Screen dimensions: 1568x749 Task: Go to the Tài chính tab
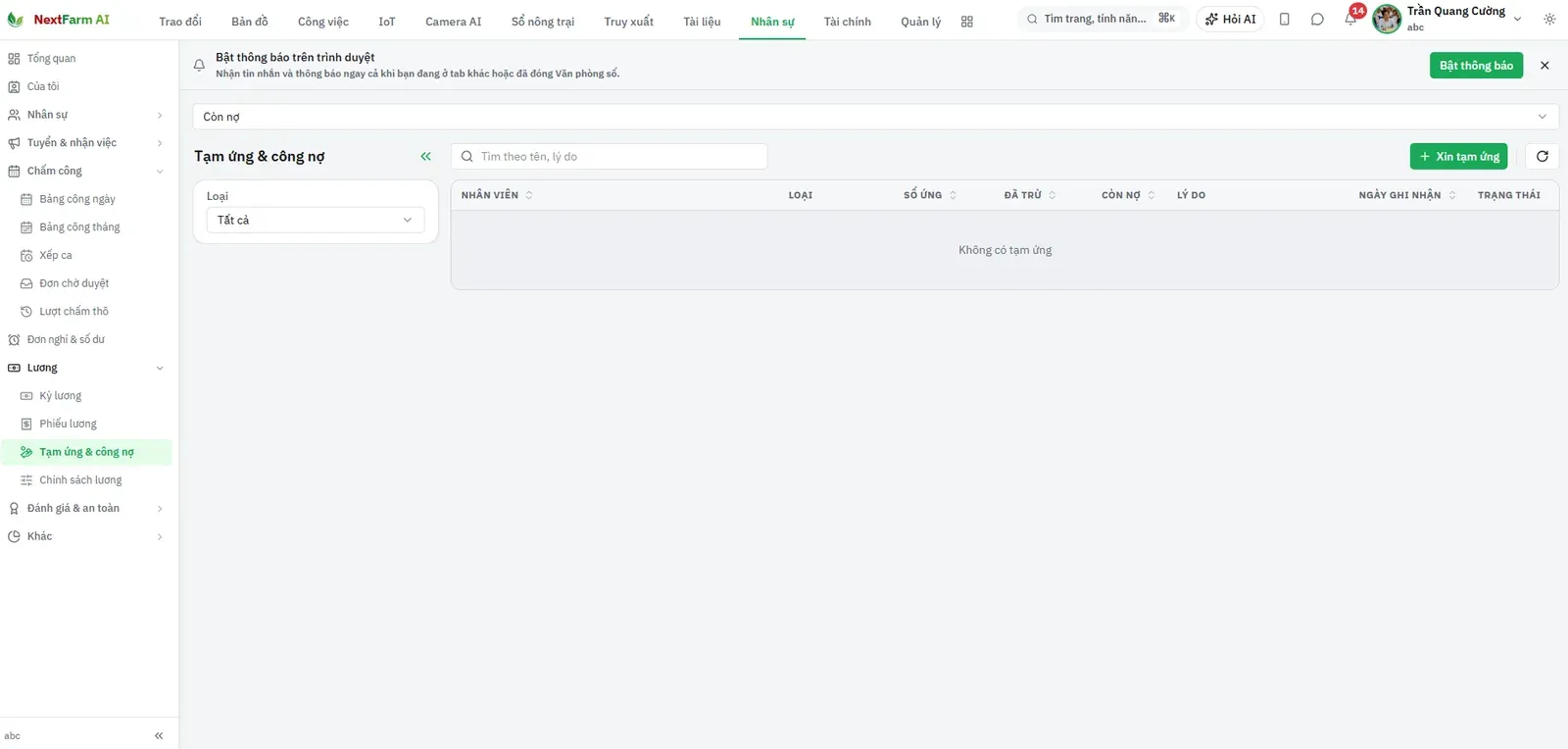(x=848, y=22)
